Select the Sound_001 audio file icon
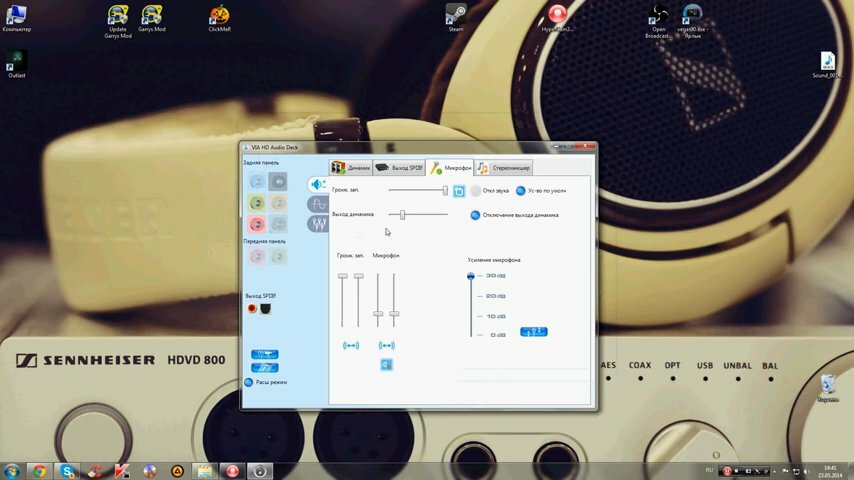 coord(827,65)
